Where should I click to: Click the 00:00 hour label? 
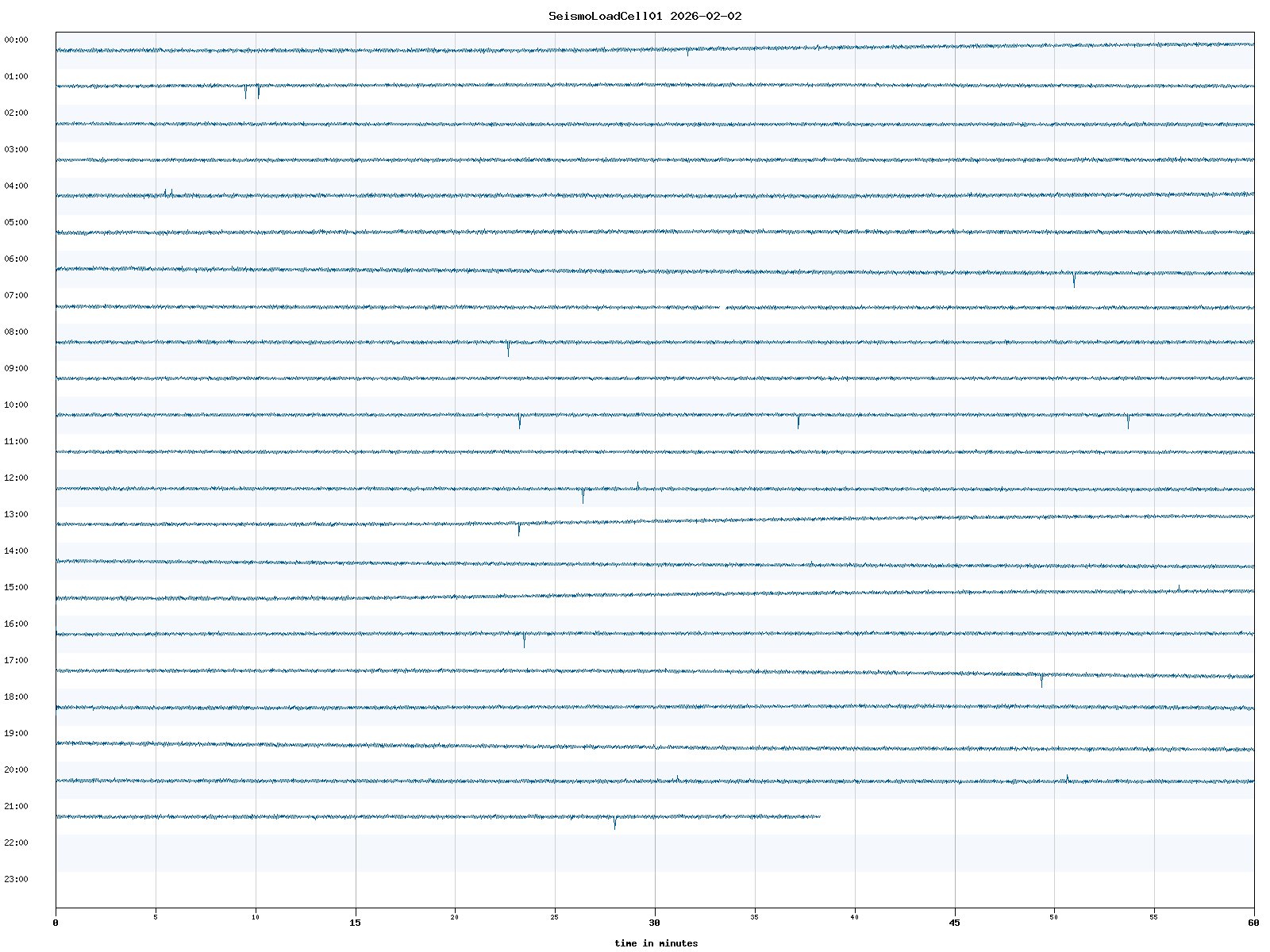tap(16, 40)
